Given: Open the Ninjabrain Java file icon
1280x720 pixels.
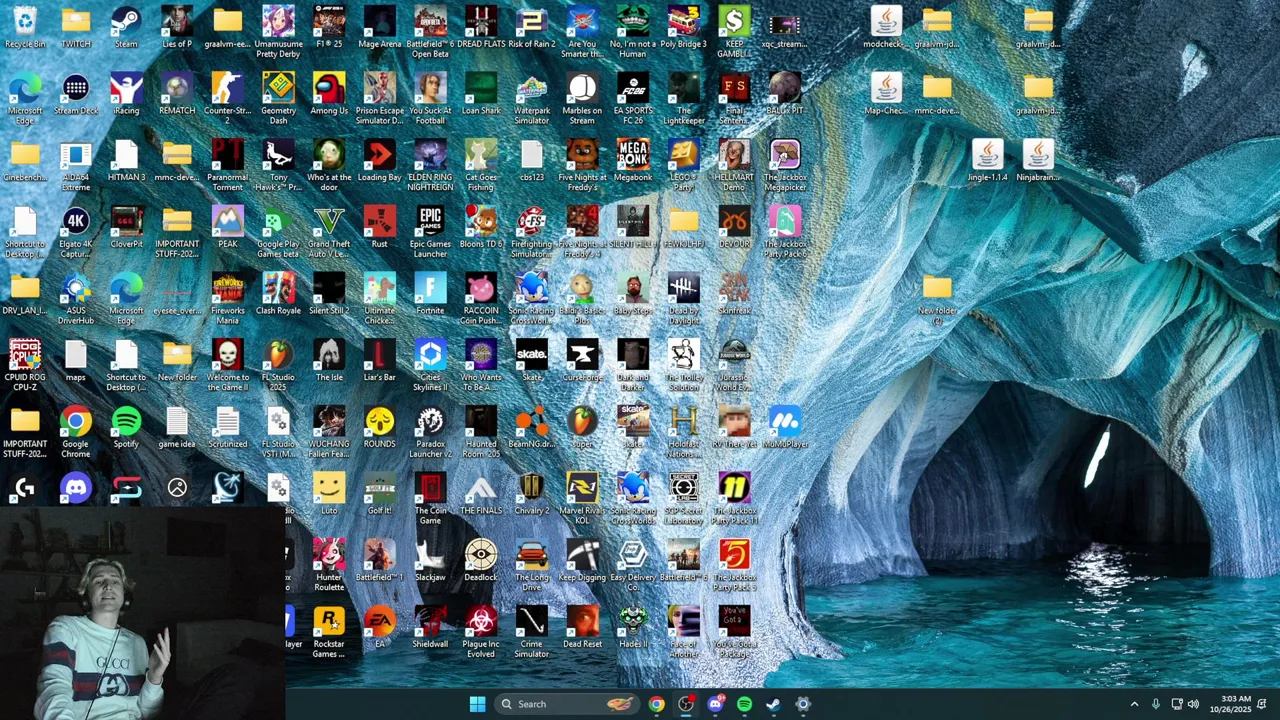Looking at the screenshot, I should (1038, 160).
